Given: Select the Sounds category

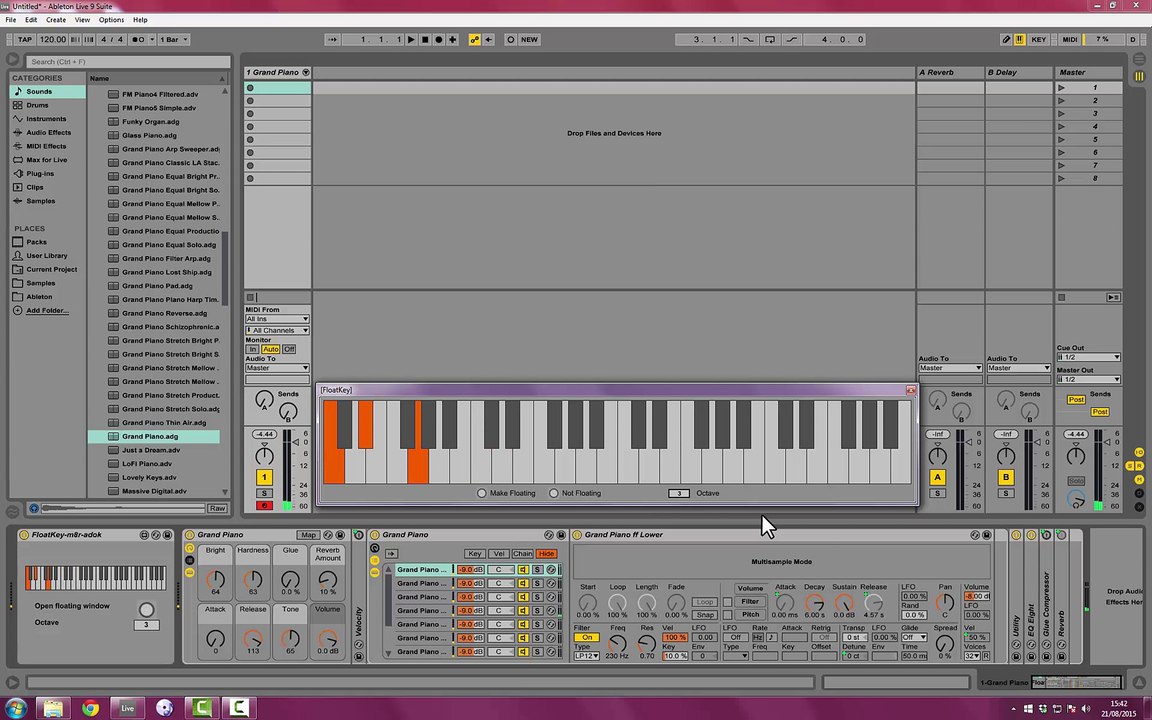Looking at the screenshot, I should (x=48, y=92).
